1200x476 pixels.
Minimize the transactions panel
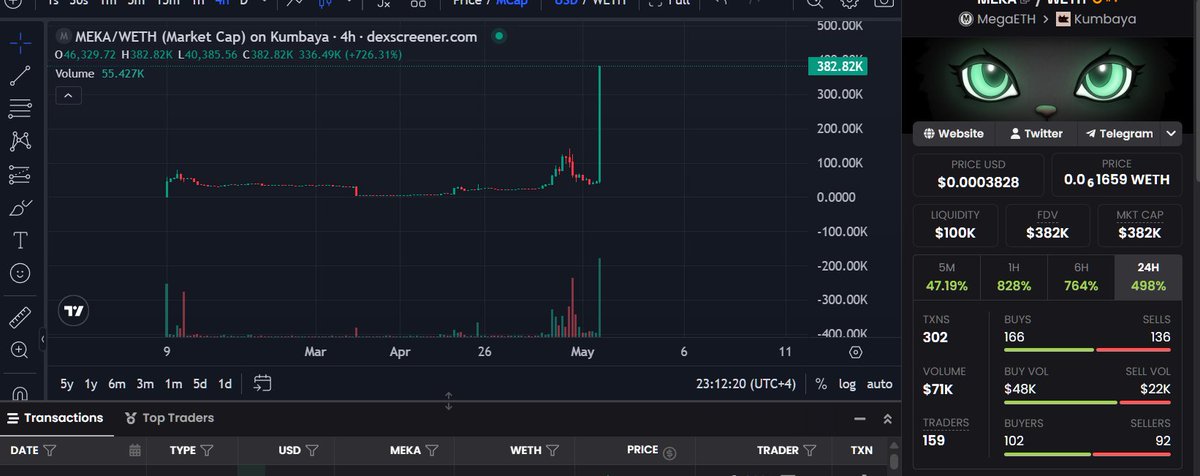click(860, 418)
